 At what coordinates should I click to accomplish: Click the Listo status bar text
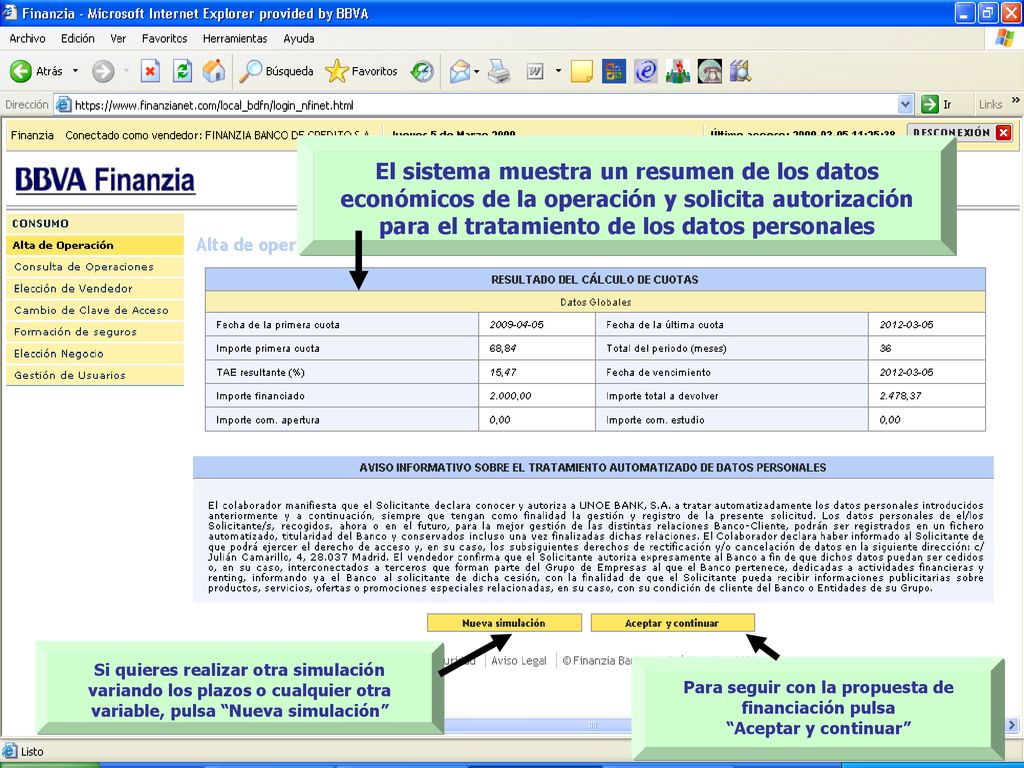click(x=32, y=752)
